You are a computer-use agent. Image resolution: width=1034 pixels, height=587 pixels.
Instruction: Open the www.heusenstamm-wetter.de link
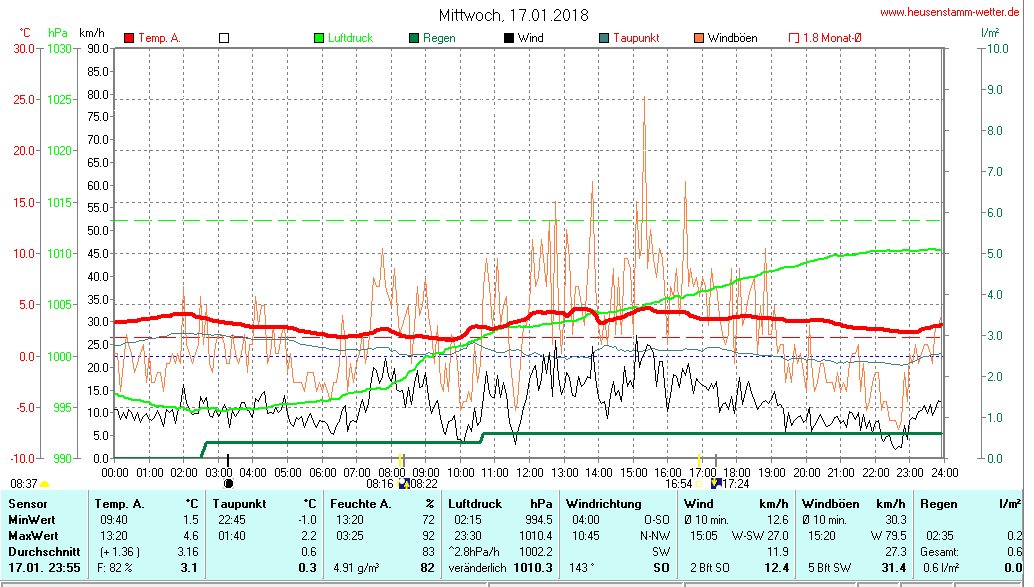point(951,12)
